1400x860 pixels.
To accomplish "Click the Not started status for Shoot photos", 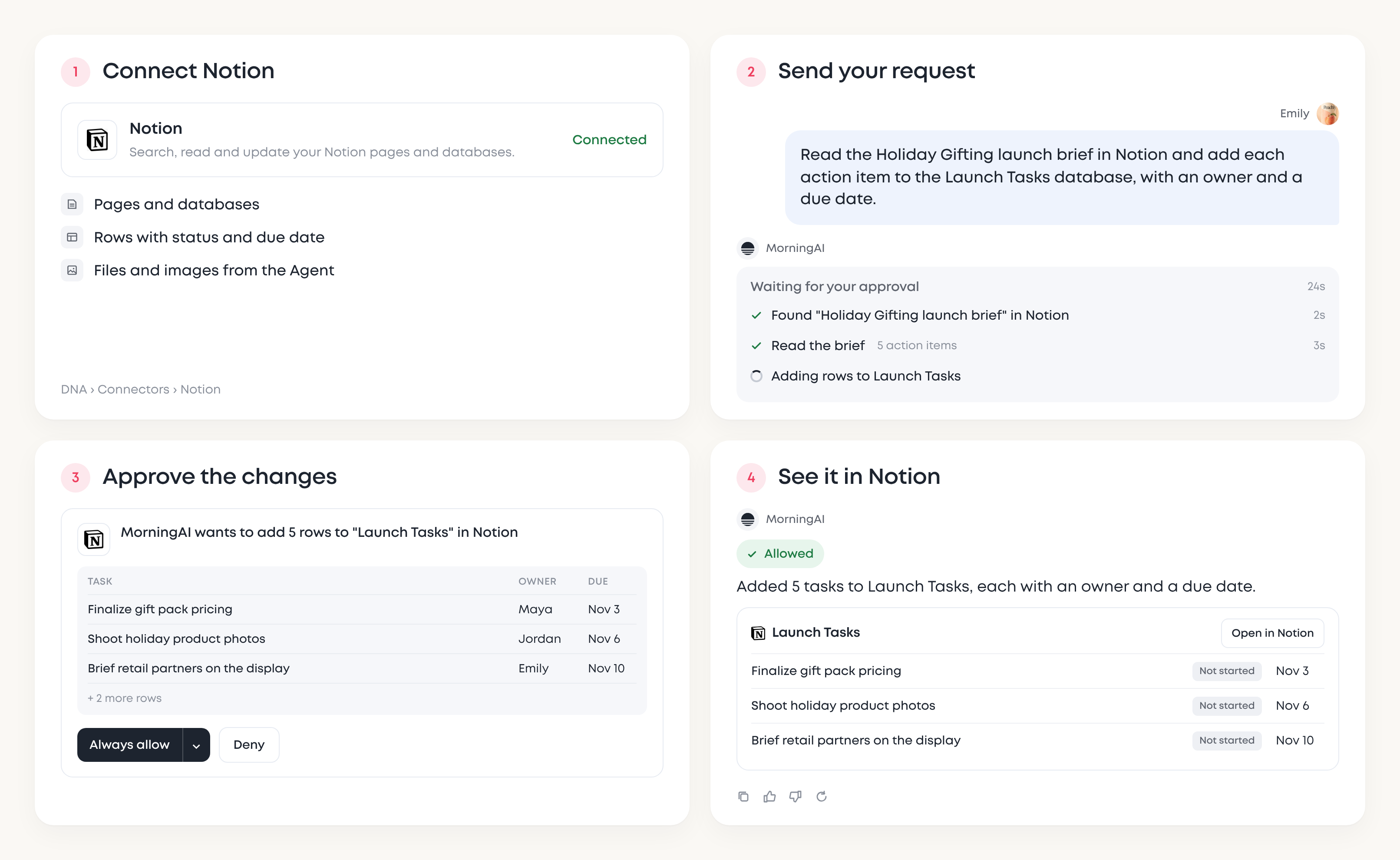I will [1227, 706].
